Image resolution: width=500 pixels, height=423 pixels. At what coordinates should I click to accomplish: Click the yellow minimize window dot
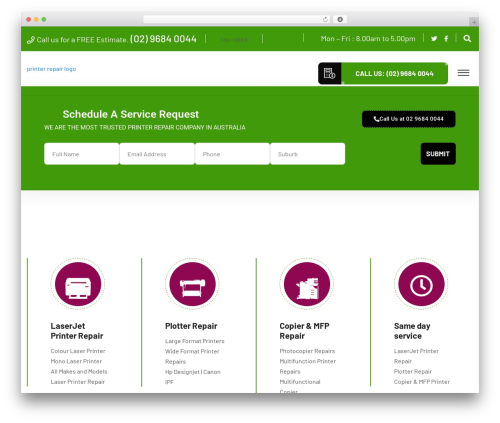36,19
